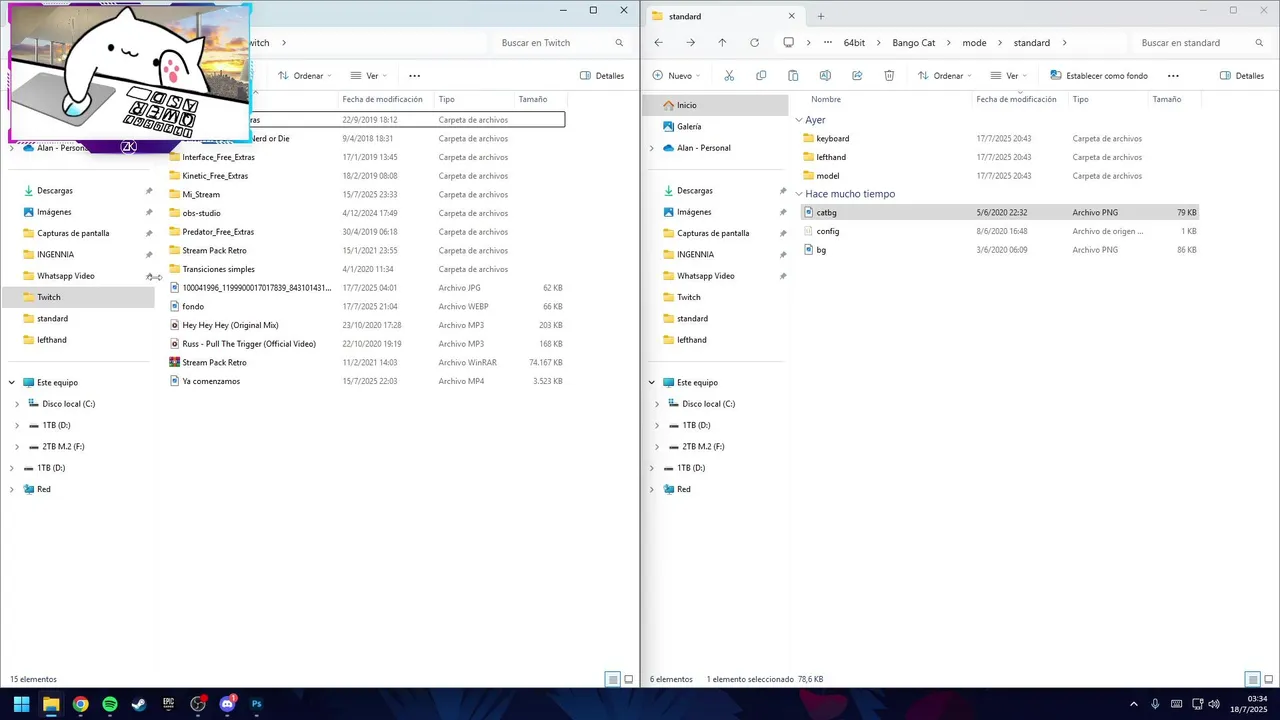The image size is (1280, 720).
Task: Click the Rename icon in the standard window toolbar
Action: (x=825, y=76)
